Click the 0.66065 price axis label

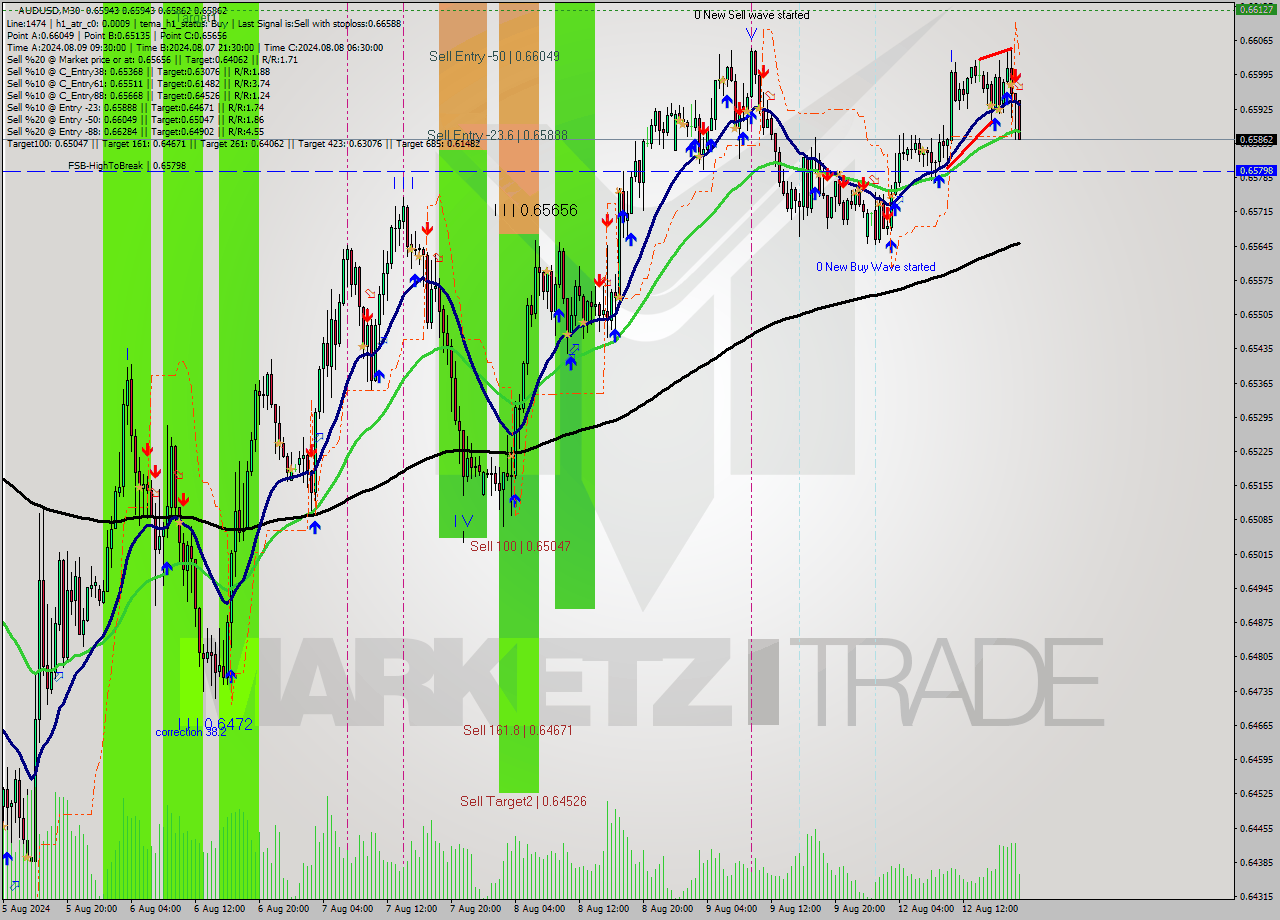[x=1256, y=41]
